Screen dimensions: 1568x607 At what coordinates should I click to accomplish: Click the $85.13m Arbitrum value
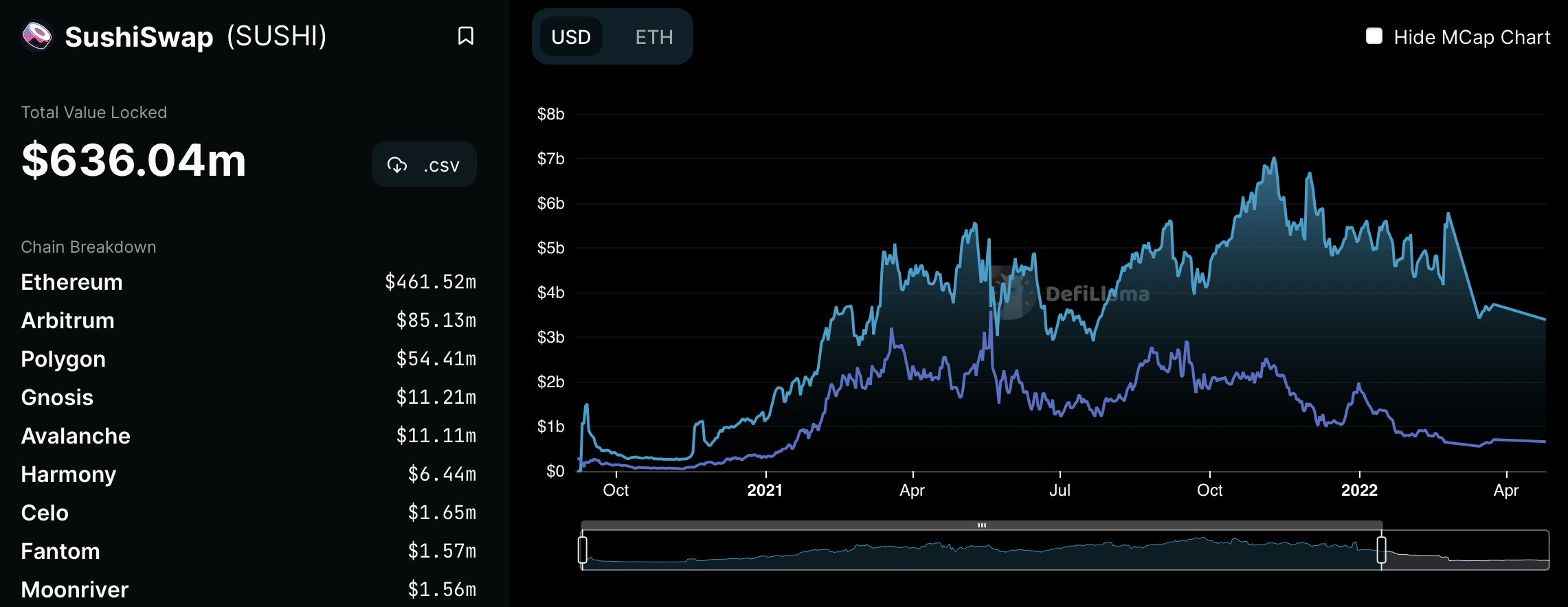(436, 321)
